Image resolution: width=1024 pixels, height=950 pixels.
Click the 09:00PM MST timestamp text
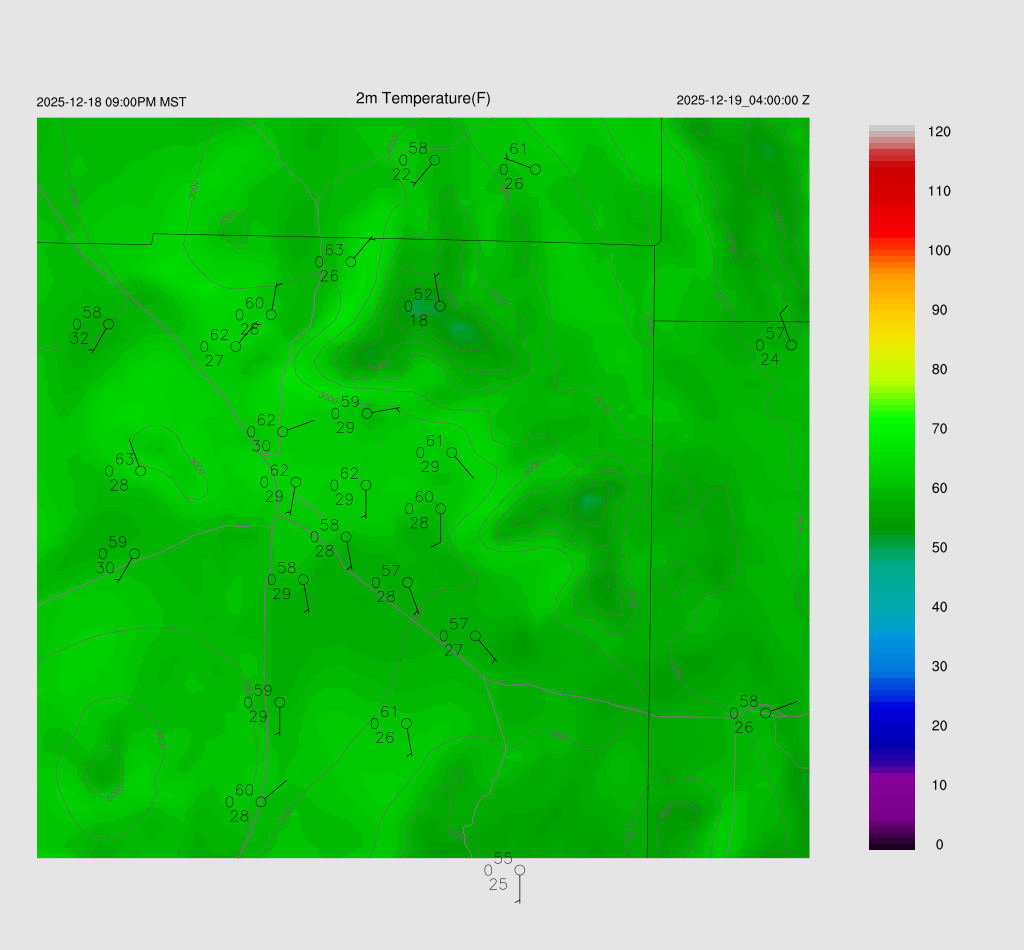pos(111,102)
